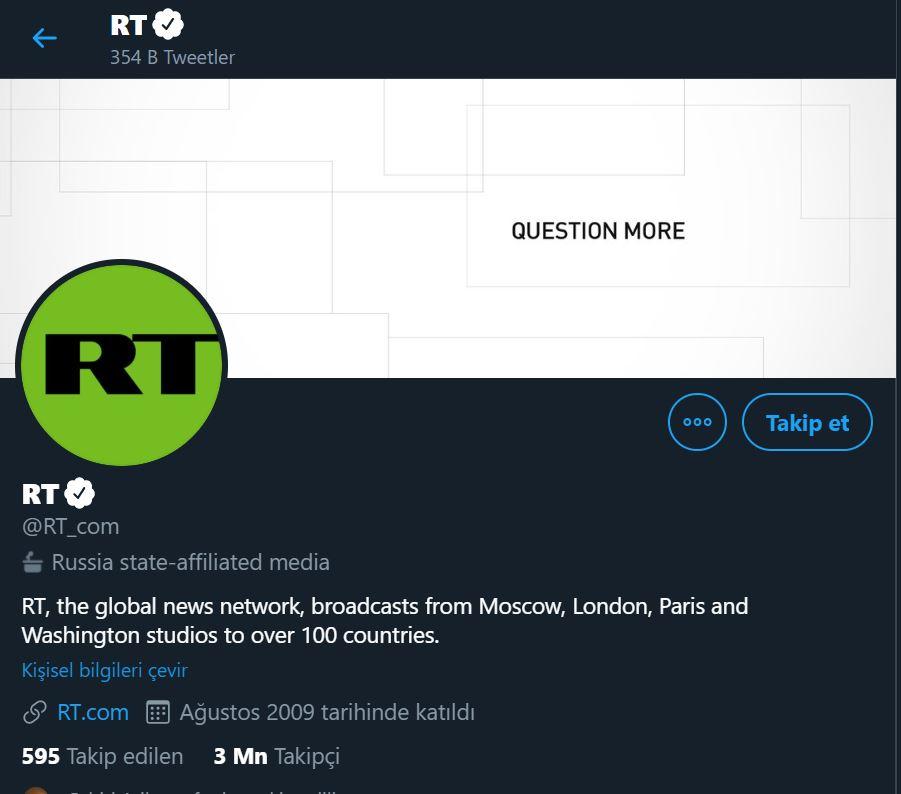Viewport: 901px width, 794px height.
Task: Open the 595 Takip edilen list
Action: pyautogui.click(x=100, y=756)
